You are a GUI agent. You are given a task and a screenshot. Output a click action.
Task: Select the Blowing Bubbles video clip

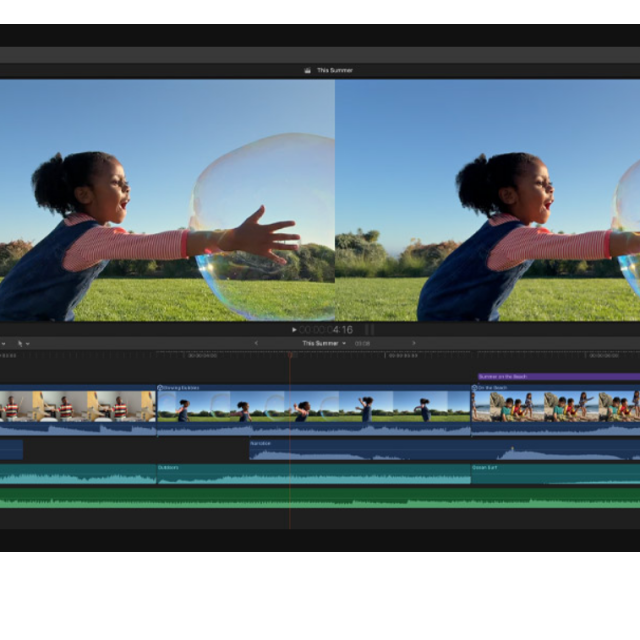(313, 408)
